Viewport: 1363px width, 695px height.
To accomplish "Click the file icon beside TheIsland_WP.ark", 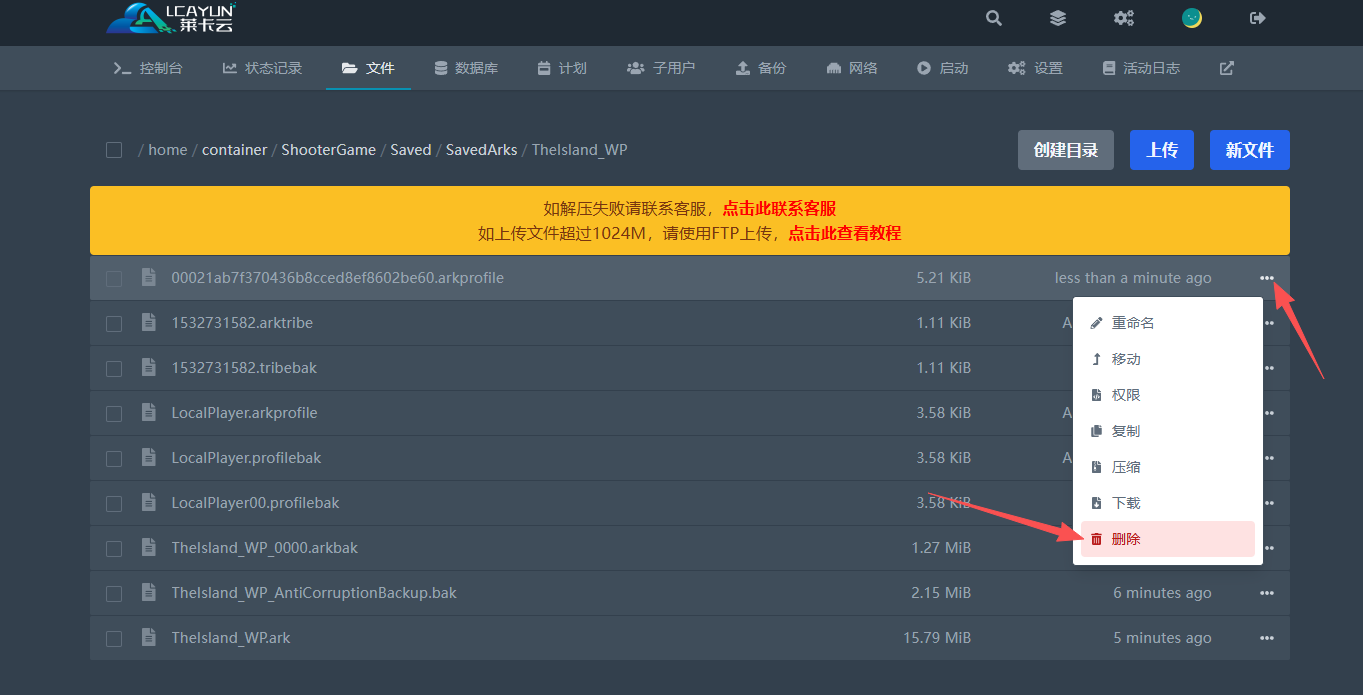I will pos(149,638).
